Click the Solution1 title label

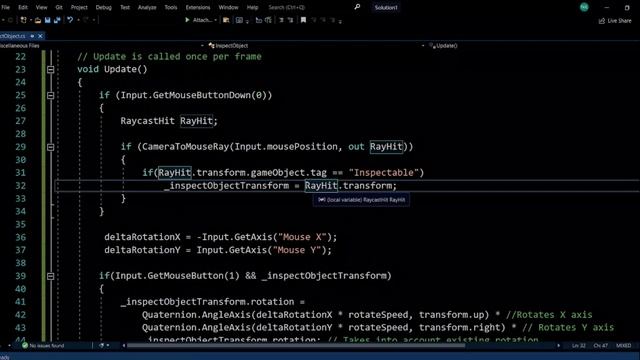pos(386,7)
